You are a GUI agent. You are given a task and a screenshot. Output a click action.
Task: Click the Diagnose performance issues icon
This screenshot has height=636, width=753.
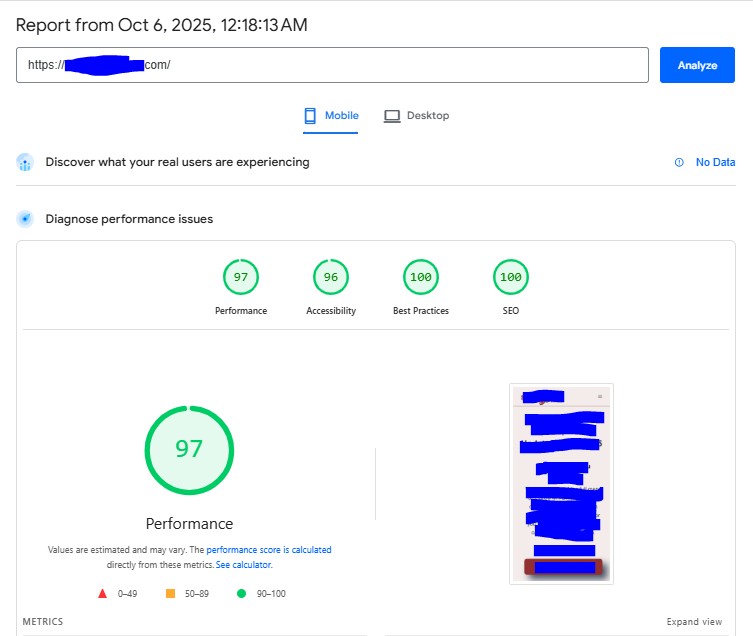25,219
